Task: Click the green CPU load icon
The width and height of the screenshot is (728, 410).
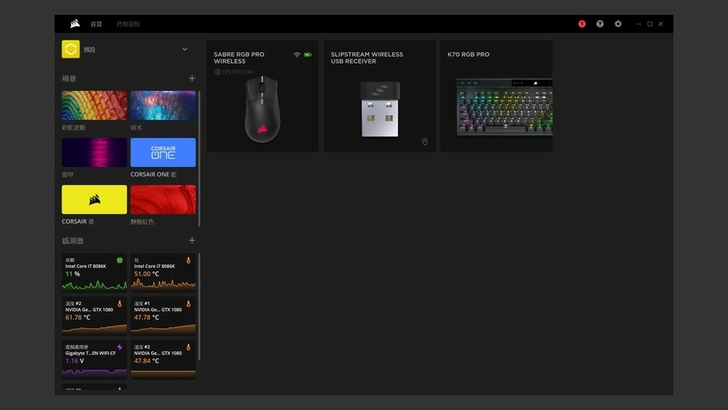Action: click(x=120, y=260)
